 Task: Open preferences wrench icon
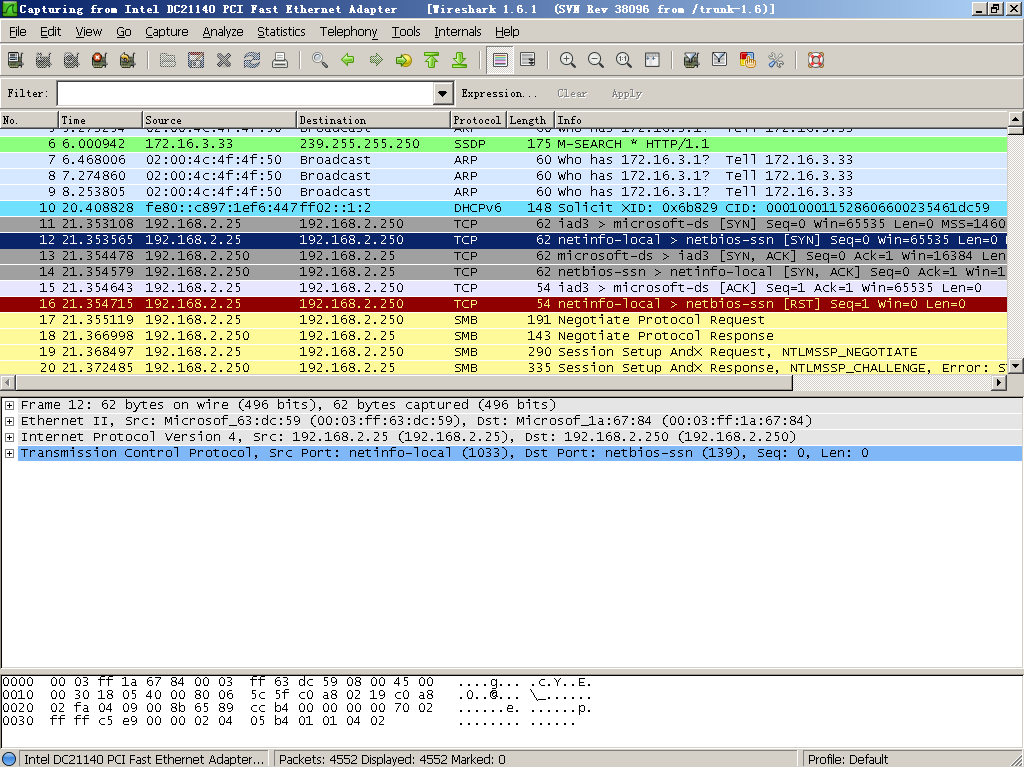pos(776,60)
